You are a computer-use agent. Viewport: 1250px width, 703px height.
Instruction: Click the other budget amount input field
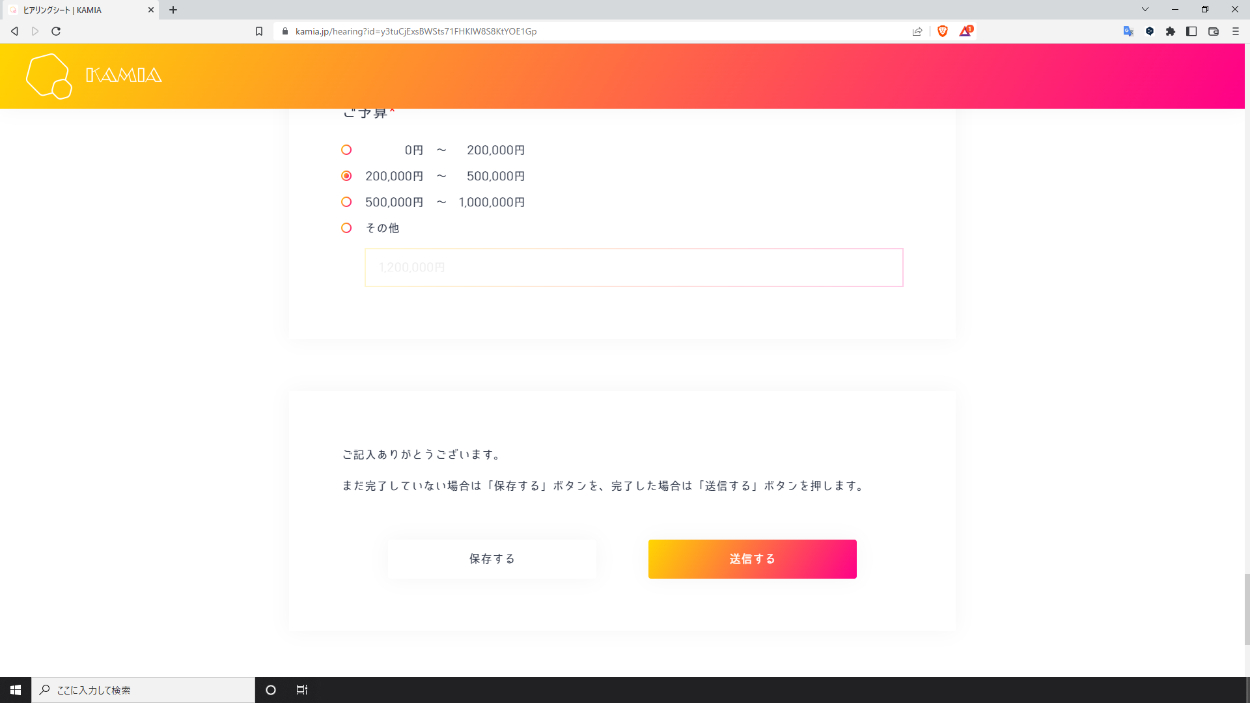(x=634, y=268)
